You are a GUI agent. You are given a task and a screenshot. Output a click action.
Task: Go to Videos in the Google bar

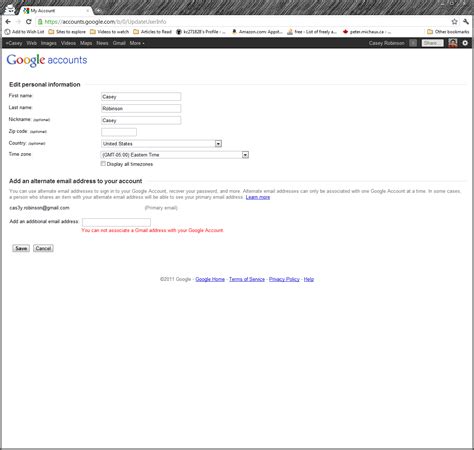(68, 43)
